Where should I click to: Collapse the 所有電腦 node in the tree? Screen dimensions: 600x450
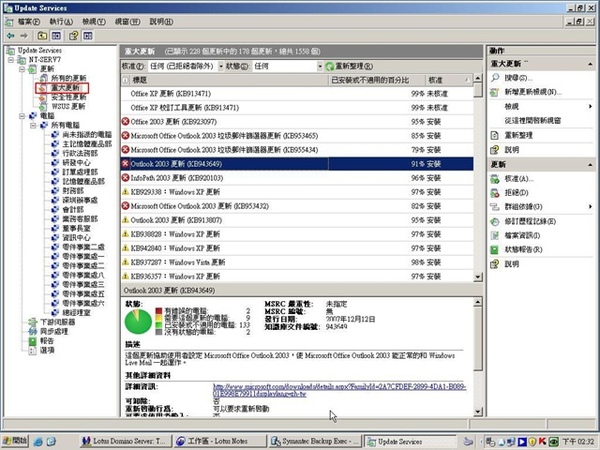(33, 126)
